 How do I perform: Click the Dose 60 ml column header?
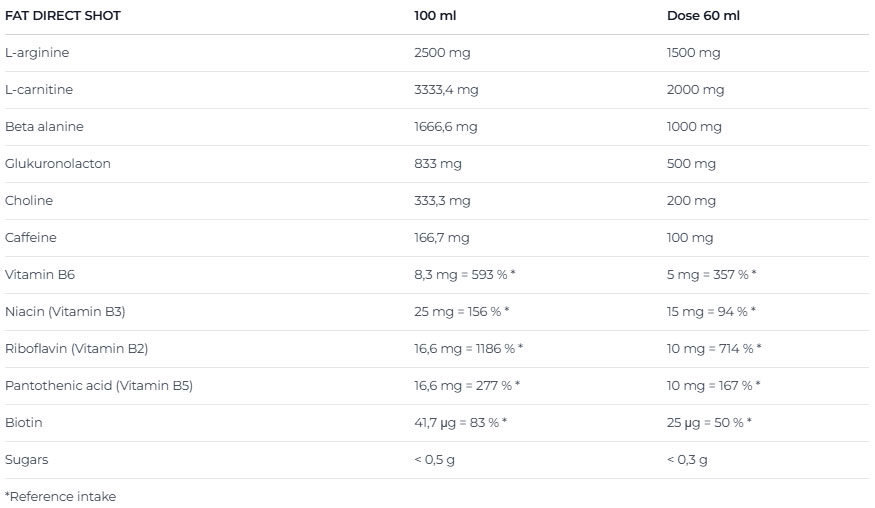tap(703, 16)
